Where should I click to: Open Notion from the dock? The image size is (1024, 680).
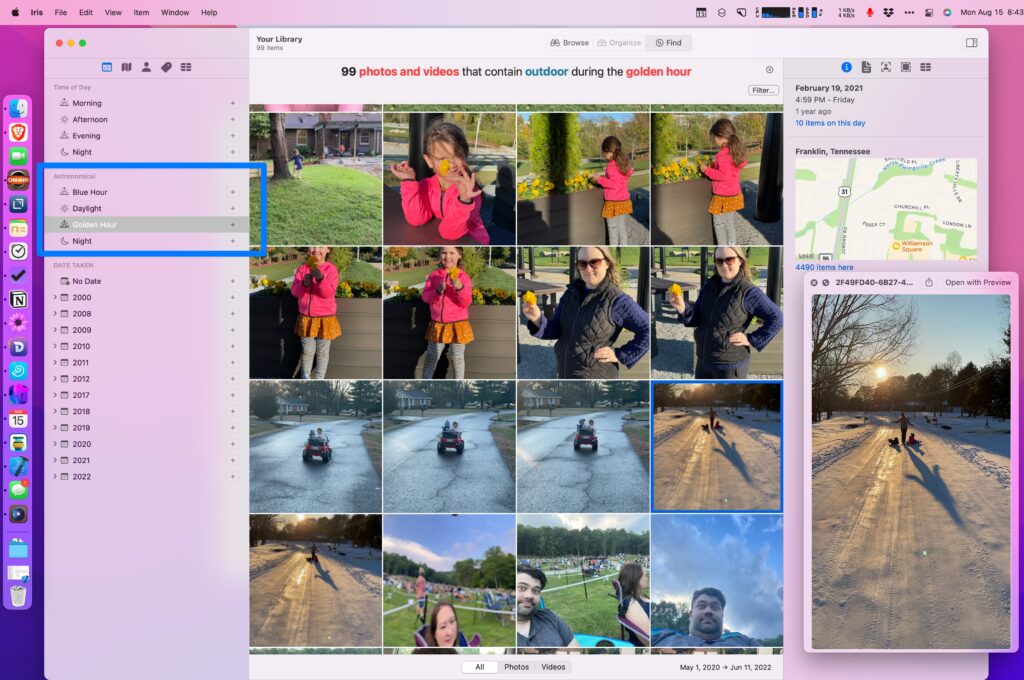tap(18, 300)
